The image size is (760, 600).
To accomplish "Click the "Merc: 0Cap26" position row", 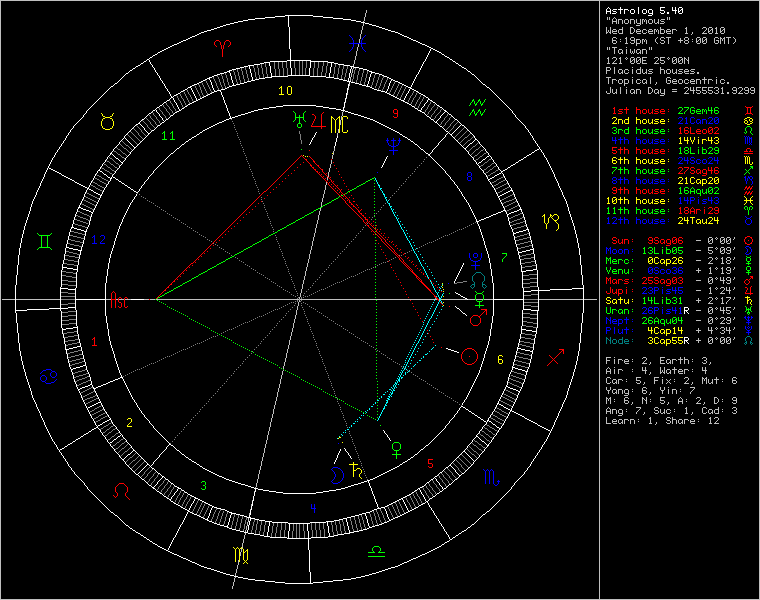I will pyautogui.click(x=680, y=261).
